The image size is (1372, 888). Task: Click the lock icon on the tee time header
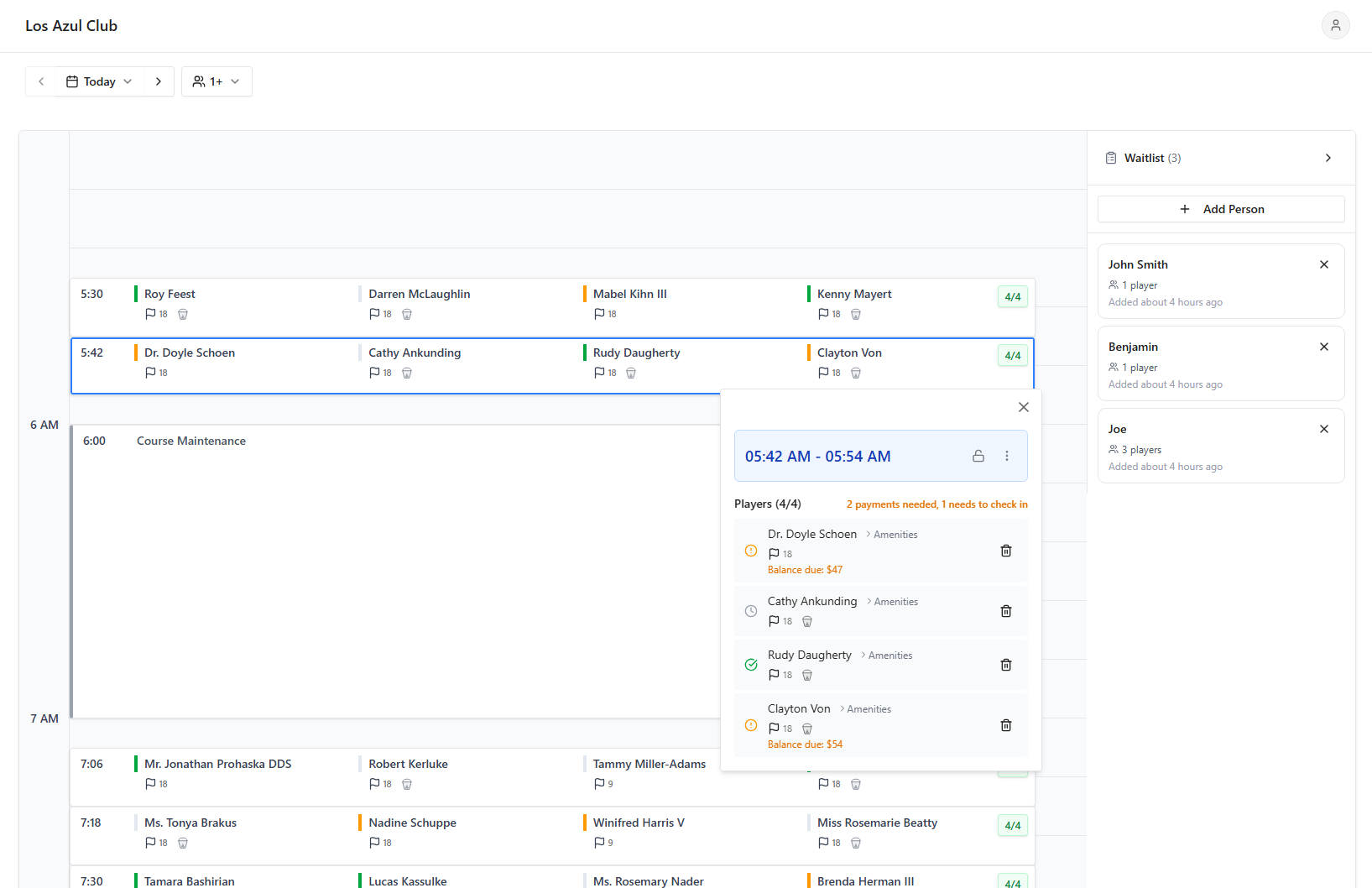[x=978, y=456]
